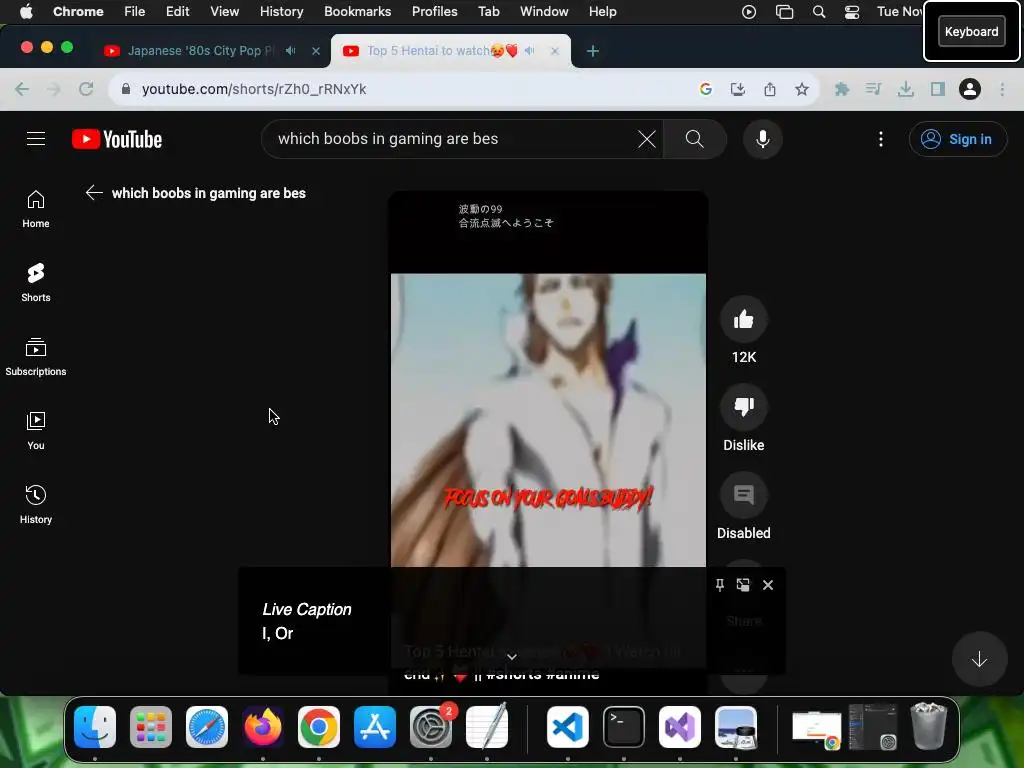Open the Apple menu
The image size is (1024, 768).
pos(26,11)
